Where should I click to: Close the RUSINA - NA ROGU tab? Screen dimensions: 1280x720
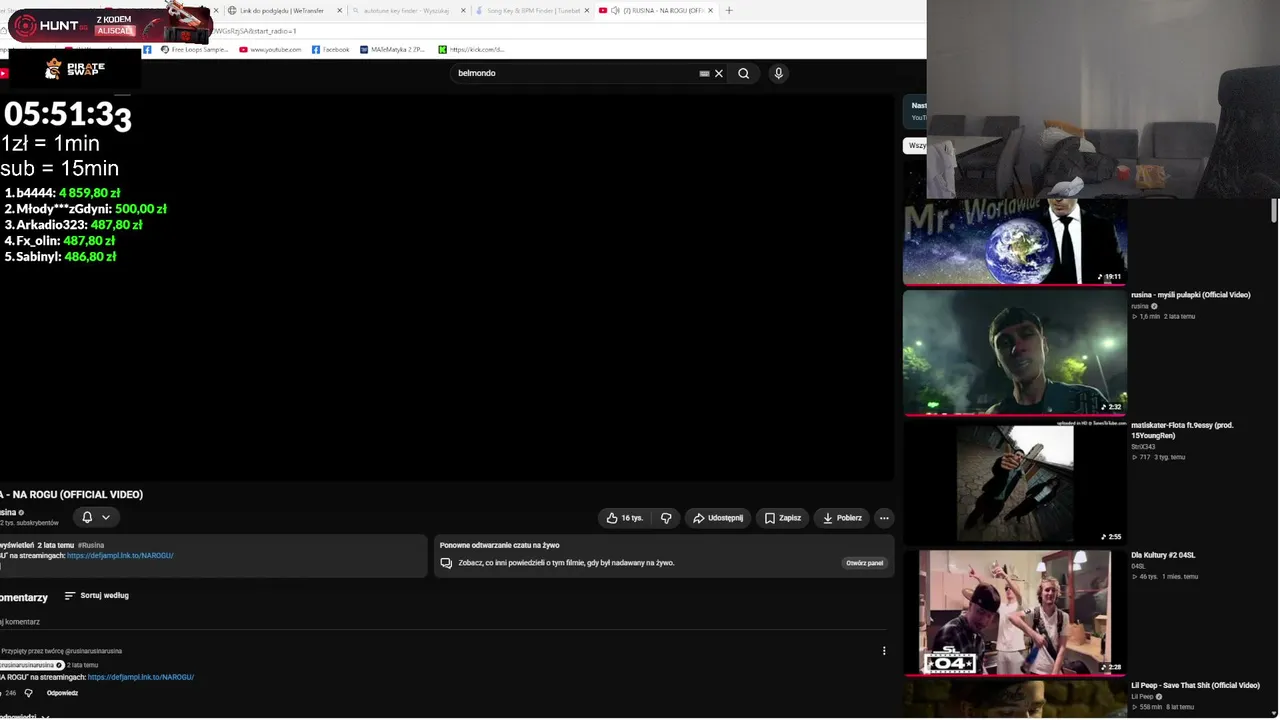pos(711,10)
